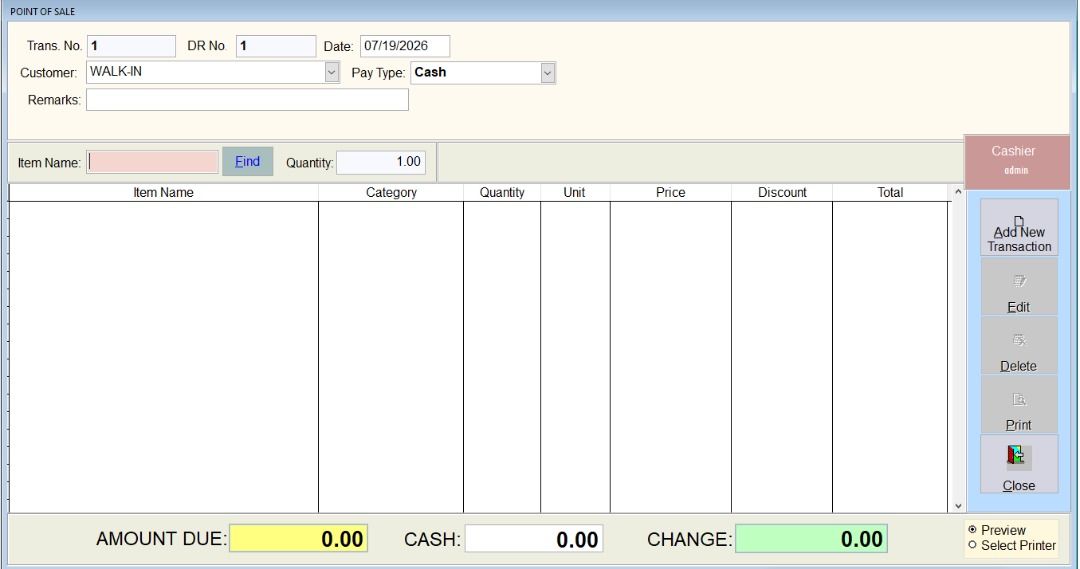The width and height of the screenshot is (1080, 569).
Task: Click the Add New Transaction page icon
Action: pyautogui.click(x=1019, y=221)
